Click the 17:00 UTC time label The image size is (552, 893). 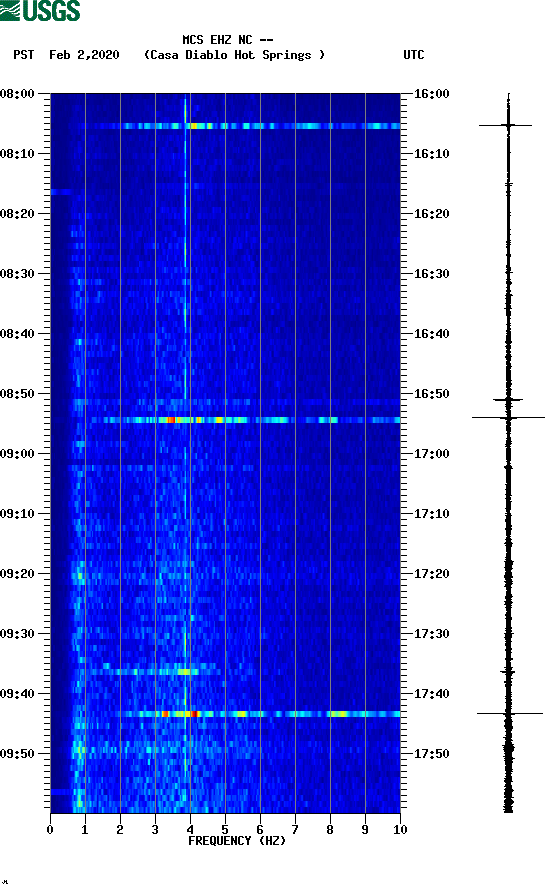pyautogui.click(x=432, y=454)
